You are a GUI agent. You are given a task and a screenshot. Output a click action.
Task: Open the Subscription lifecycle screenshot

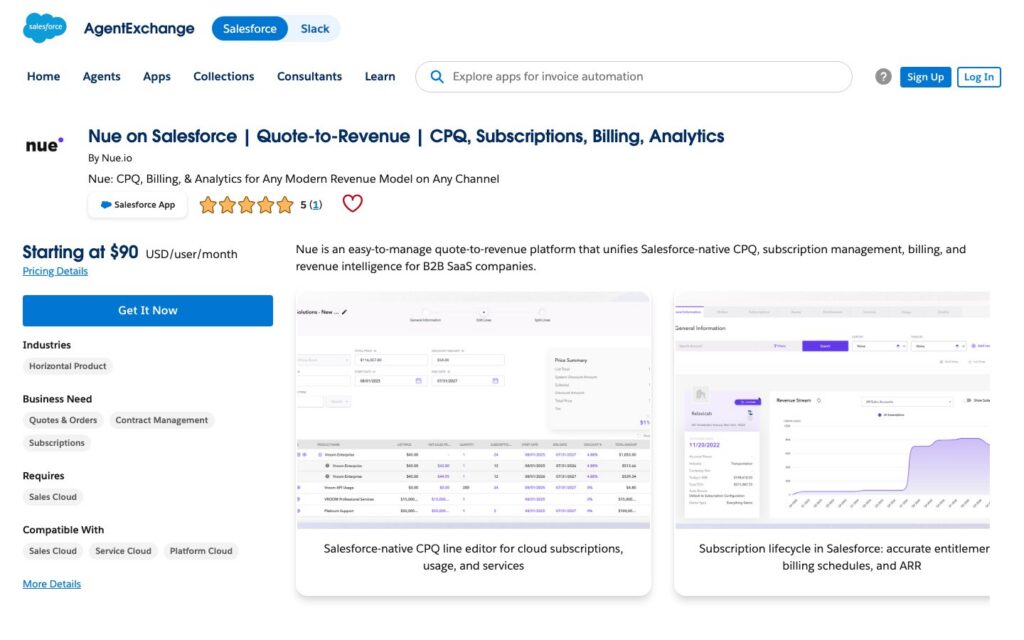[x=832, y=410]
